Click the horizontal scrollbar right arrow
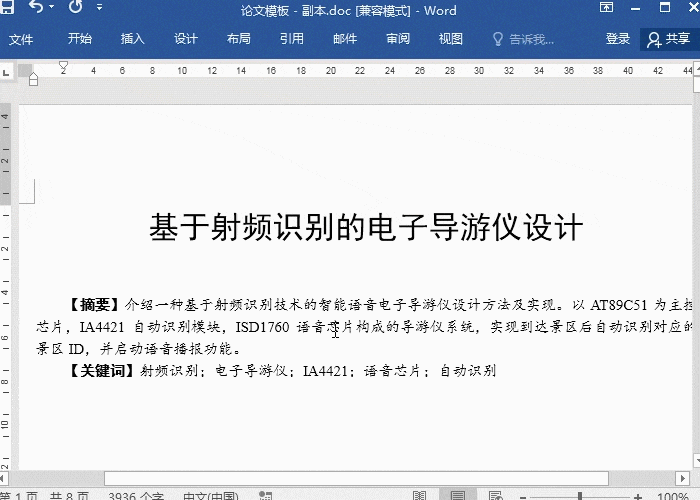Screen dimensions: 700x500 (682, 478)
